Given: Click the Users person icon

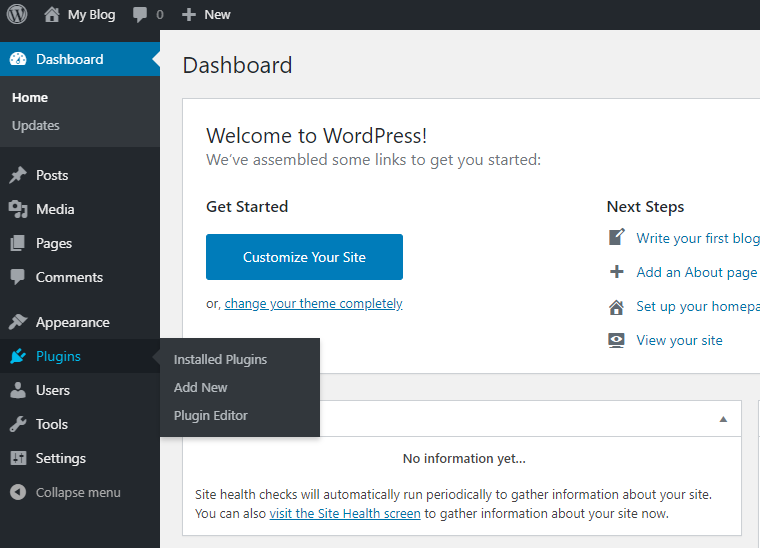Looking at the screenshot, I should [x=18, y=390].
